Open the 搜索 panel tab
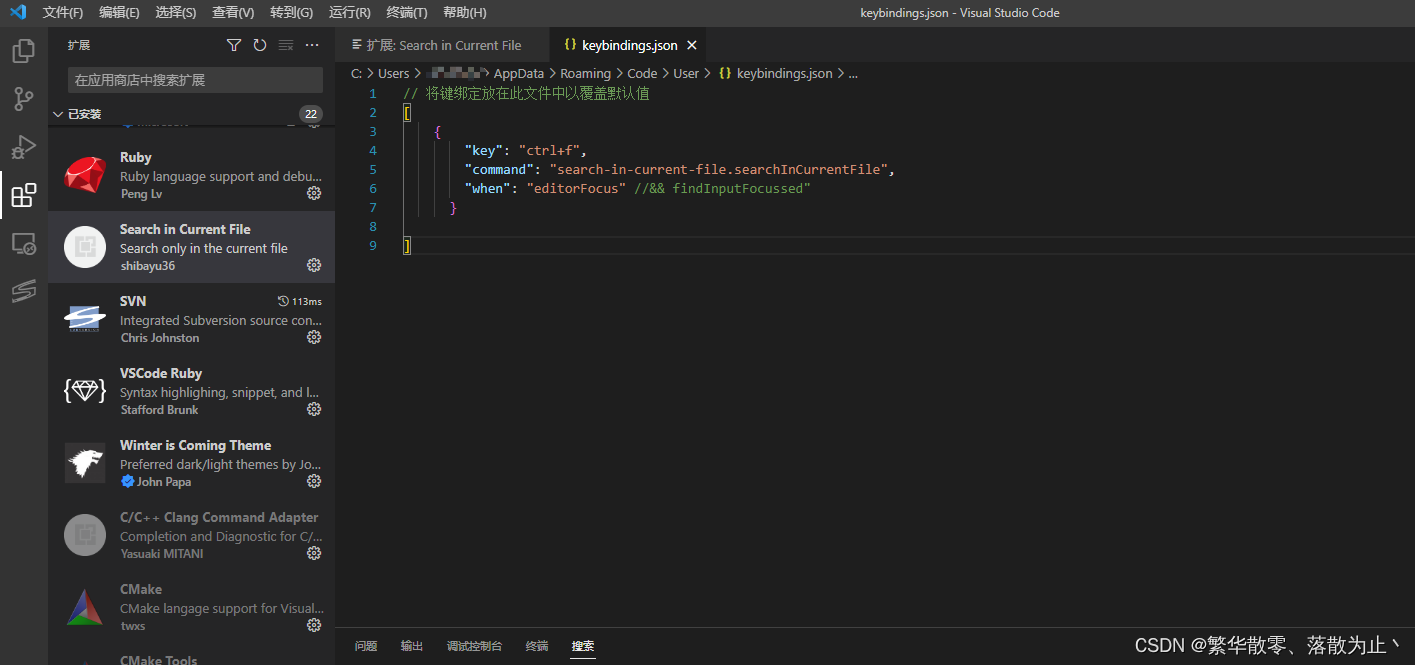1415x665 pixels. coord(583,646)
